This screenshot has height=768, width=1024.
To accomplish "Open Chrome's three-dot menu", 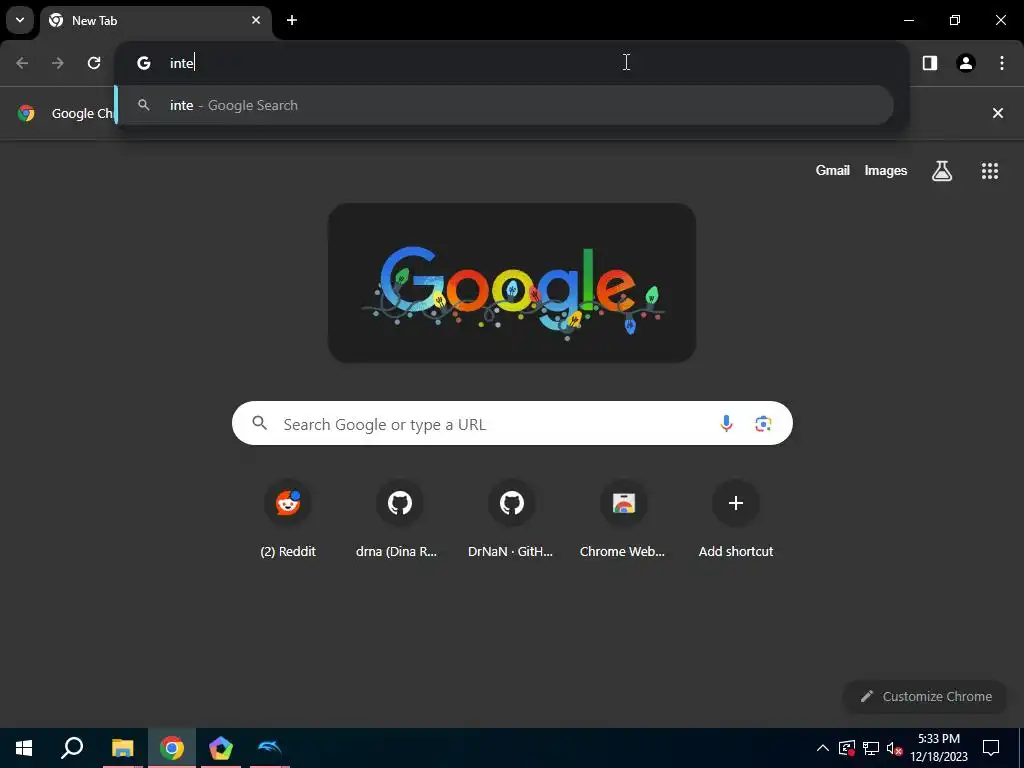I will [1002, 63].
